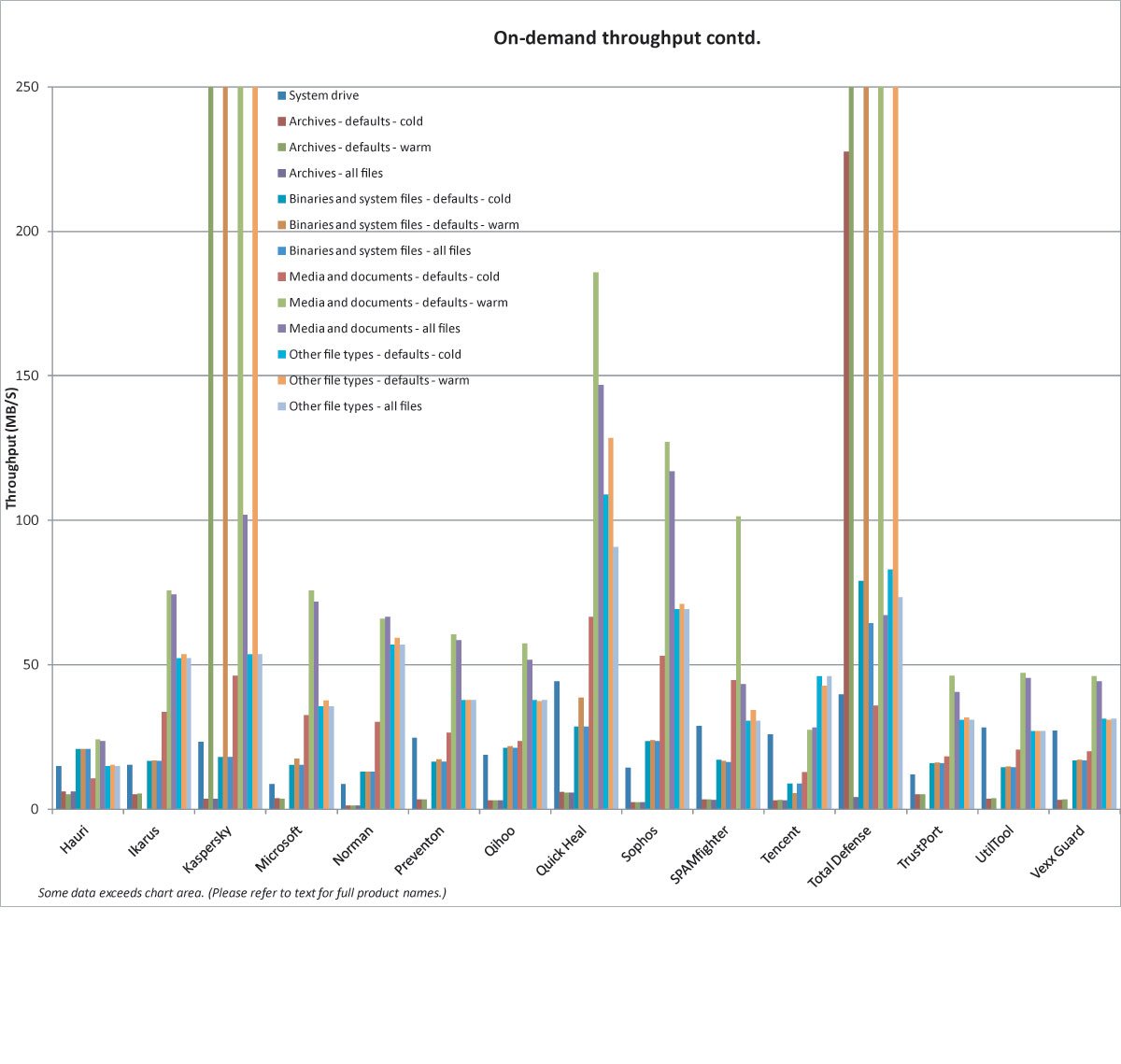
Task: Click Binaries and system files - defaults - cold
Action: 400,199
